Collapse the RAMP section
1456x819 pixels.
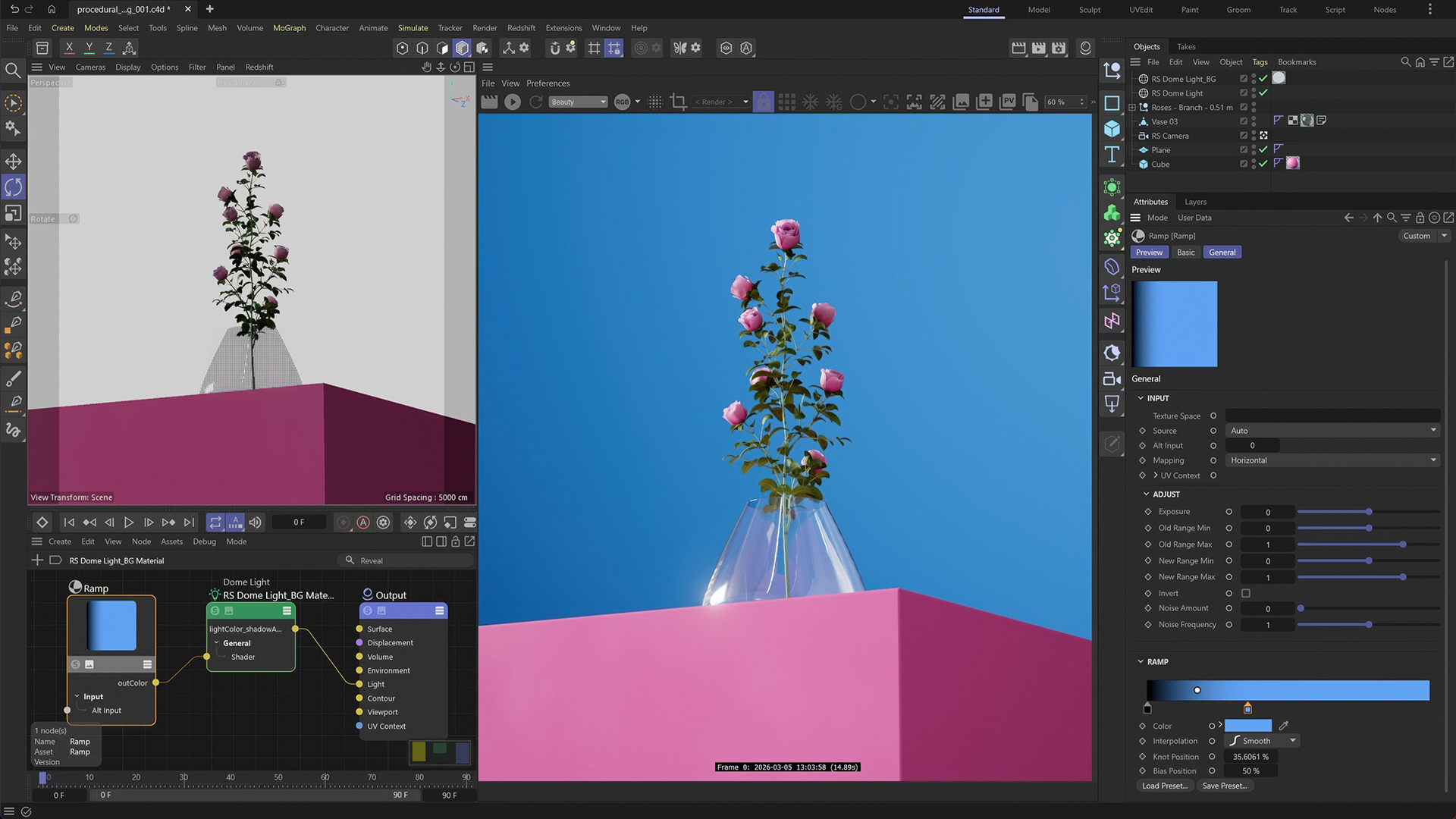tap(1141, 661)
